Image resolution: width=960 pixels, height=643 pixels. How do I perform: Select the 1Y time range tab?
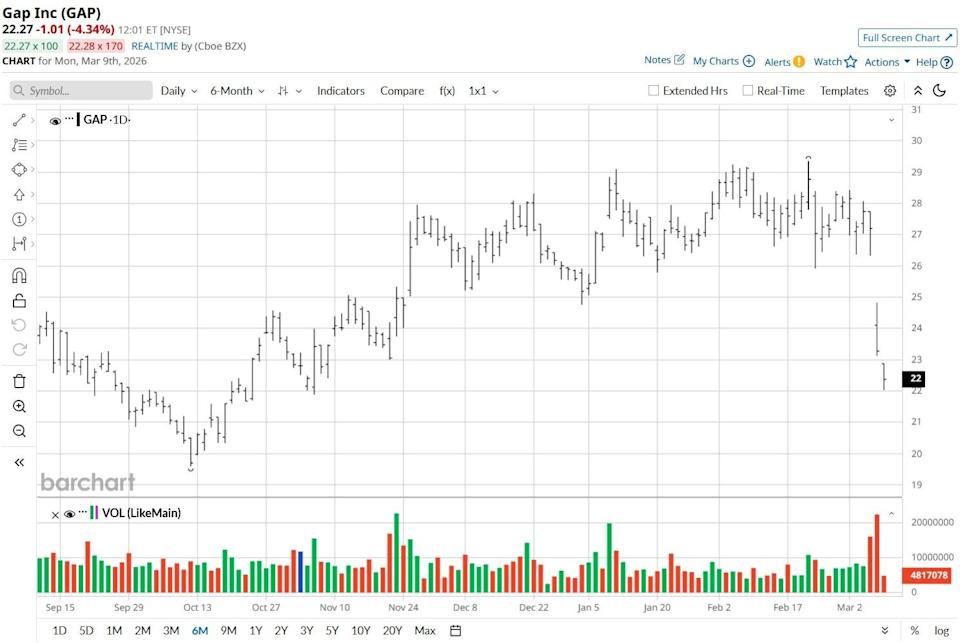[x=256, y=630]
